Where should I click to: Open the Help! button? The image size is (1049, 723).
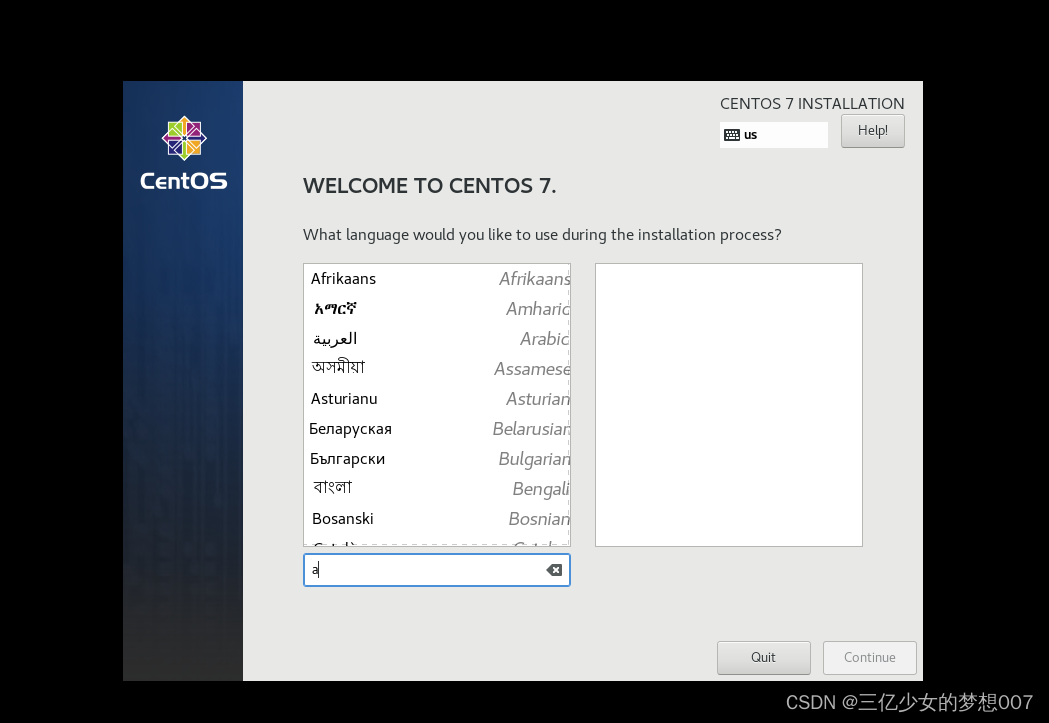872,130
